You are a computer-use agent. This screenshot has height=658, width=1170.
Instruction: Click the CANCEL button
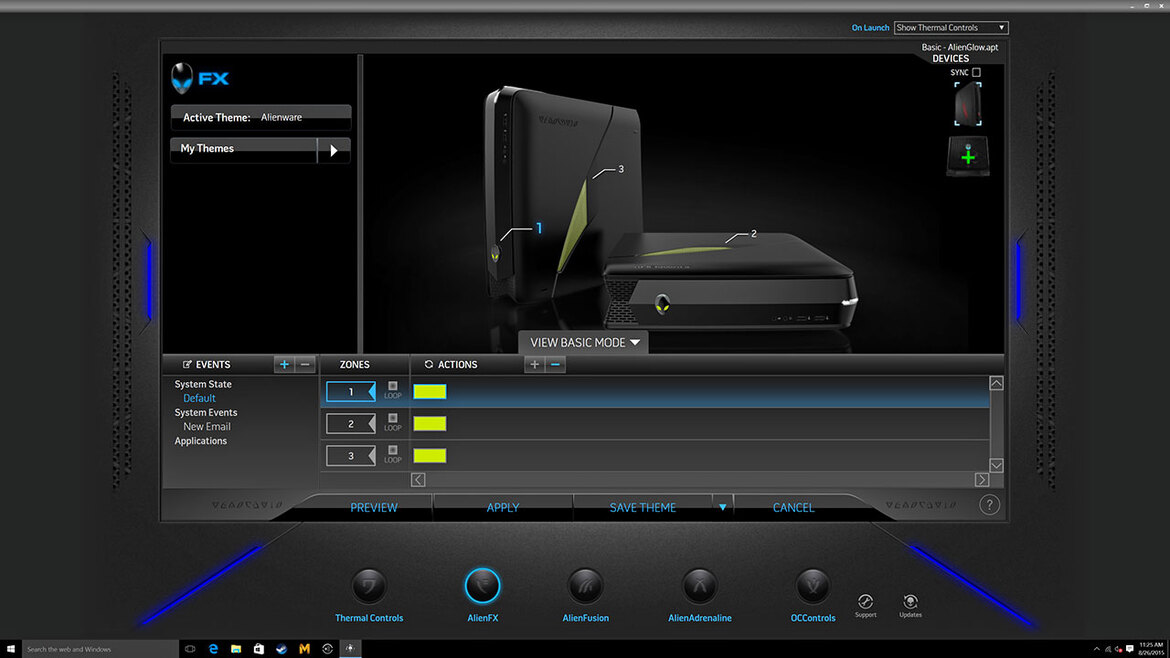pyautogui.click(x=793, y=507)
